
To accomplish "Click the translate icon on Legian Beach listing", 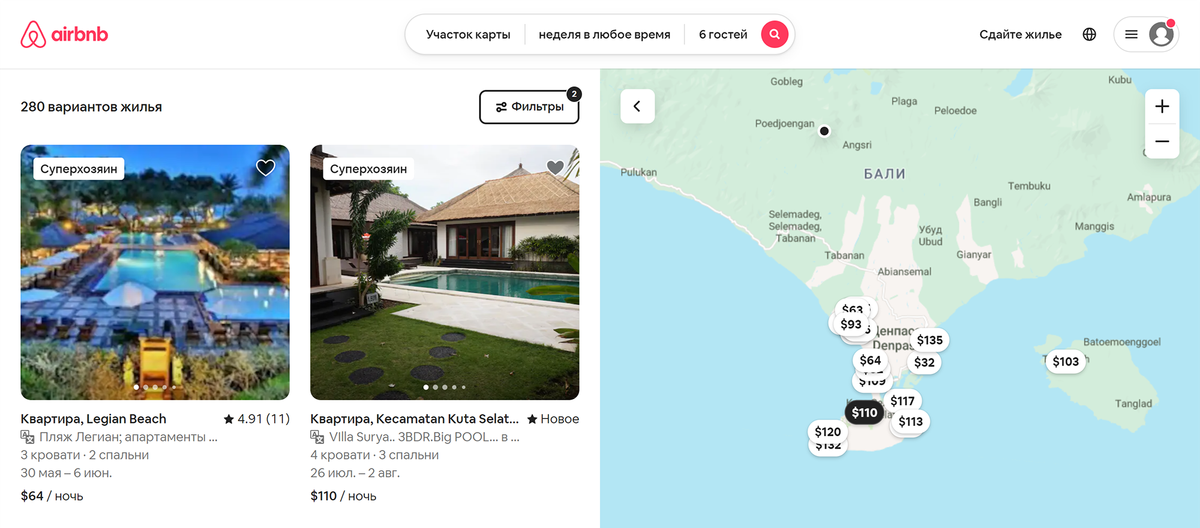I will pos(27,437).
